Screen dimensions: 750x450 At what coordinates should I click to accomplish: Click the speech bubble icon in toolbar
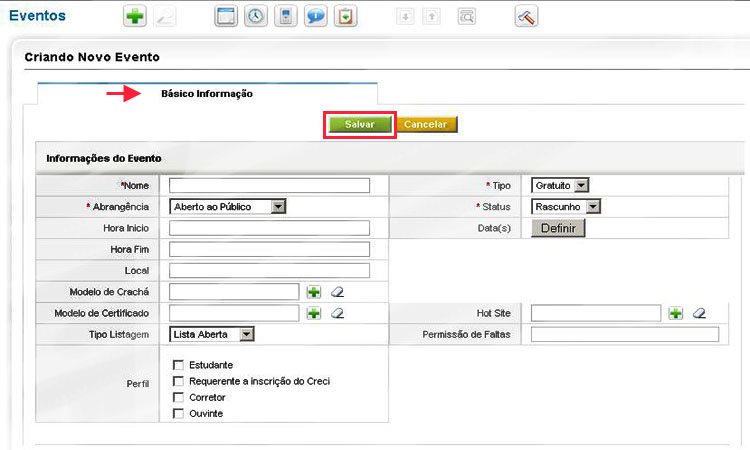point(316,17)
